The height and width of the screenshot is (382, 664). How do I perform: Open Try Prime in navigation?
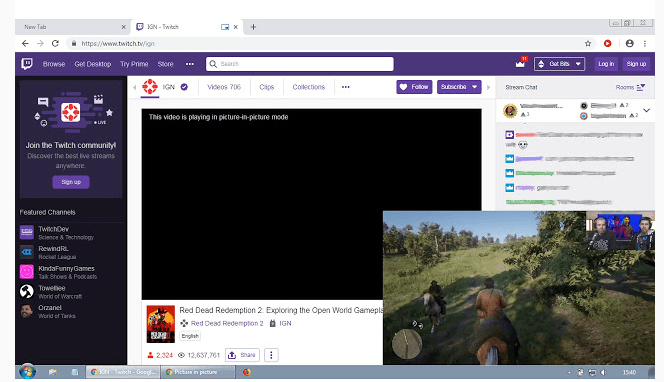[x=134, y=64]
